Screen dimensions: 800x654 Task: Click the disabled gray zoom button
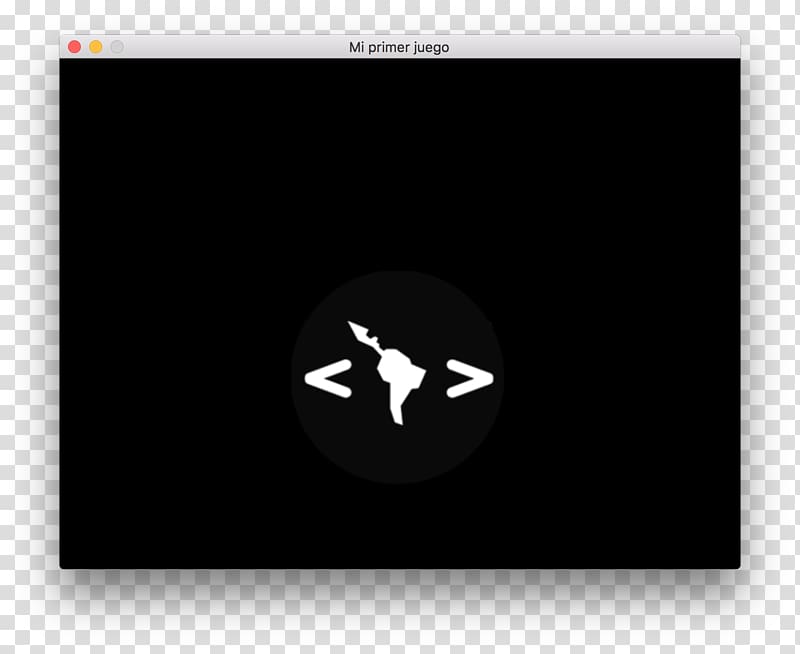click(x=117, y=47)
